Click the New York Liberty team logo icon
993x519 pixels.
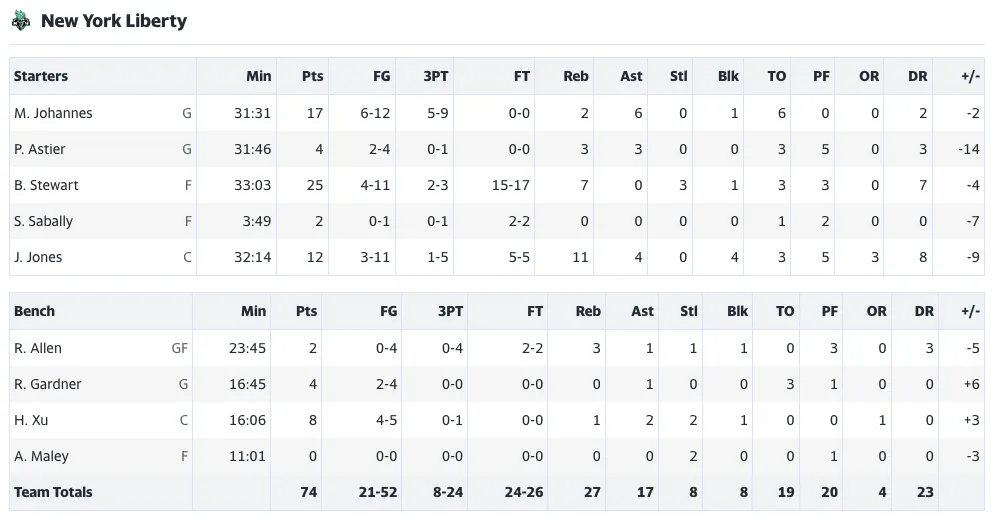[21, 21]
